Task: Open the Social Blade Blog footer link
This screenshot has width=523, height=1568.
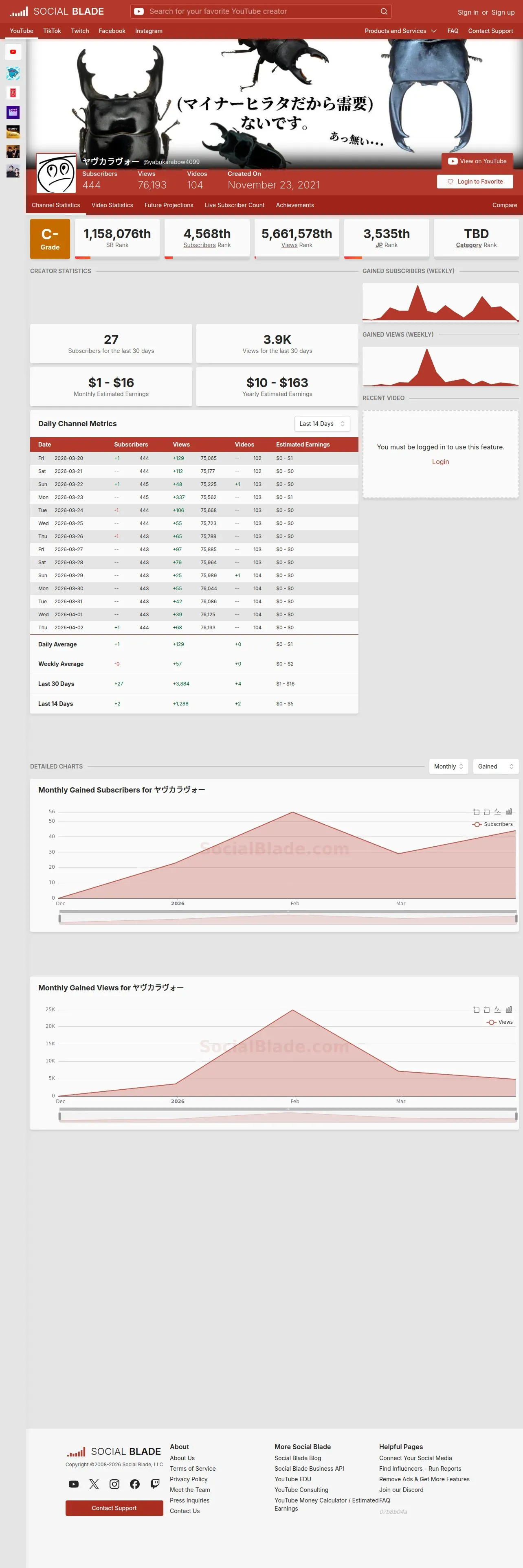Action: (x=298, y=1459)
